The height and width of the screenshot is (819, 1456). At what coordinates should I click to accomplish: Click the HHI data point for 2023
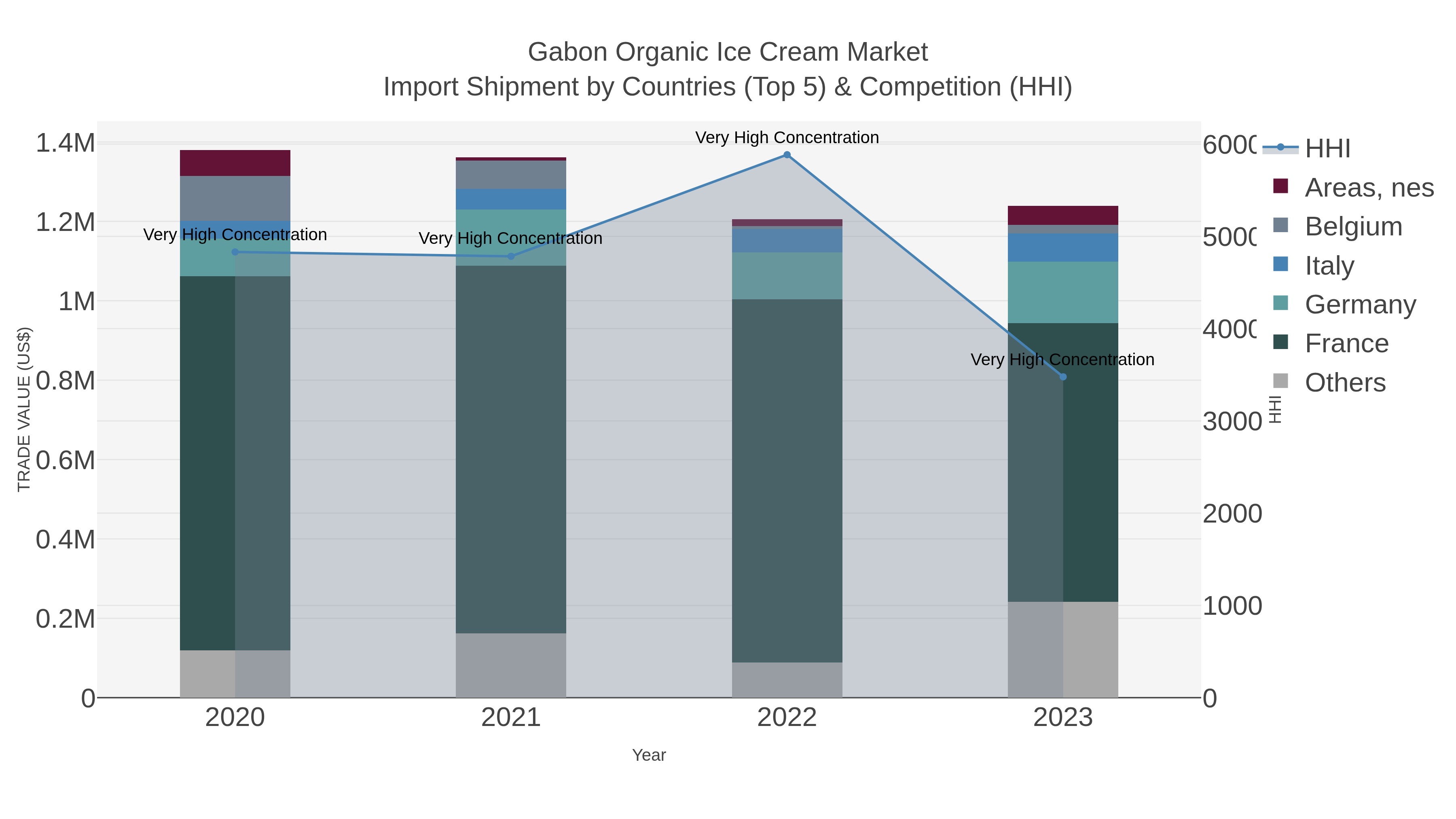[x=1062, y=377]
